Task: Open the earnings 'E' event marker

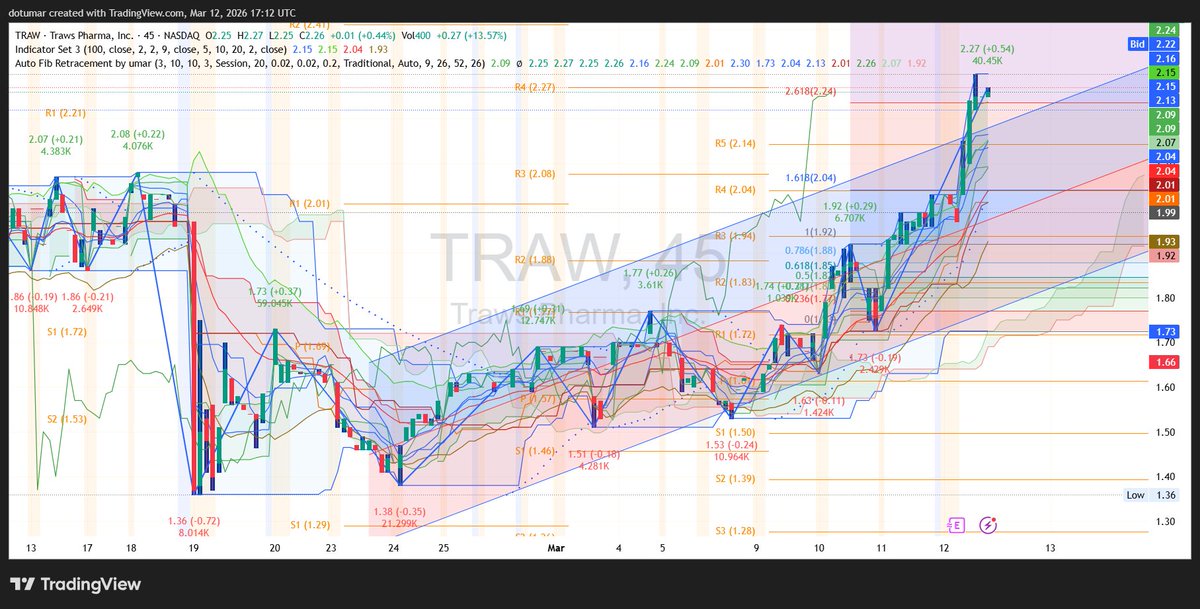Action: point(955,524)
